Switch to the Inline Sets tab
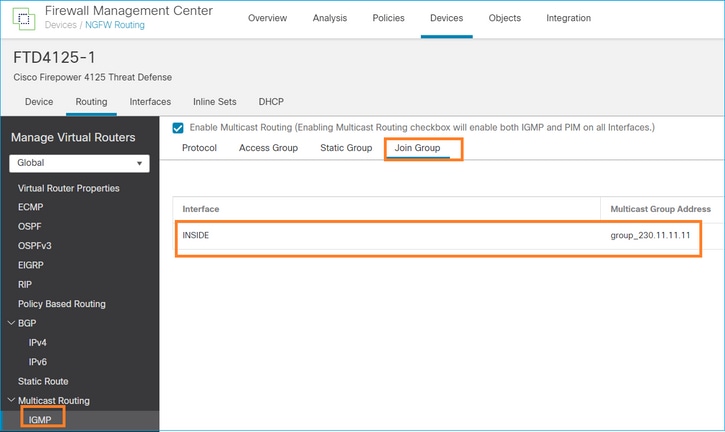The image size is (725, 432). (215, 102)
